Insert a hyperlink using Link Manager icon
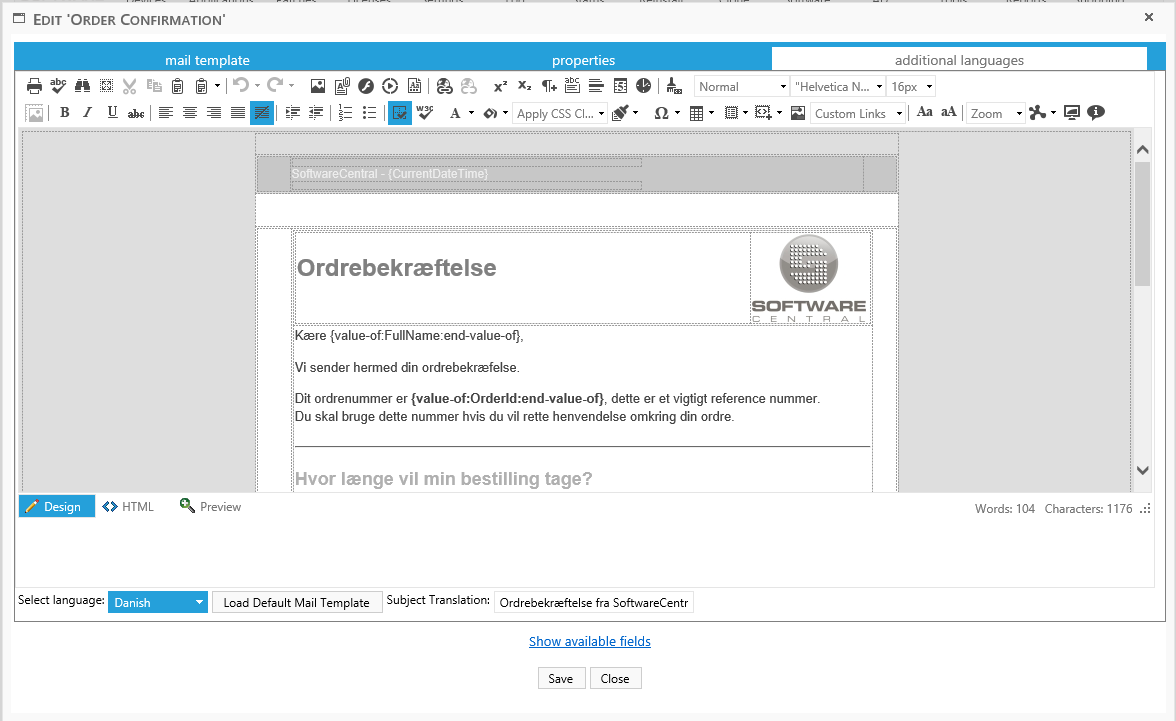The height and width of the screenshot is (721, 1176). pos(445,87)
